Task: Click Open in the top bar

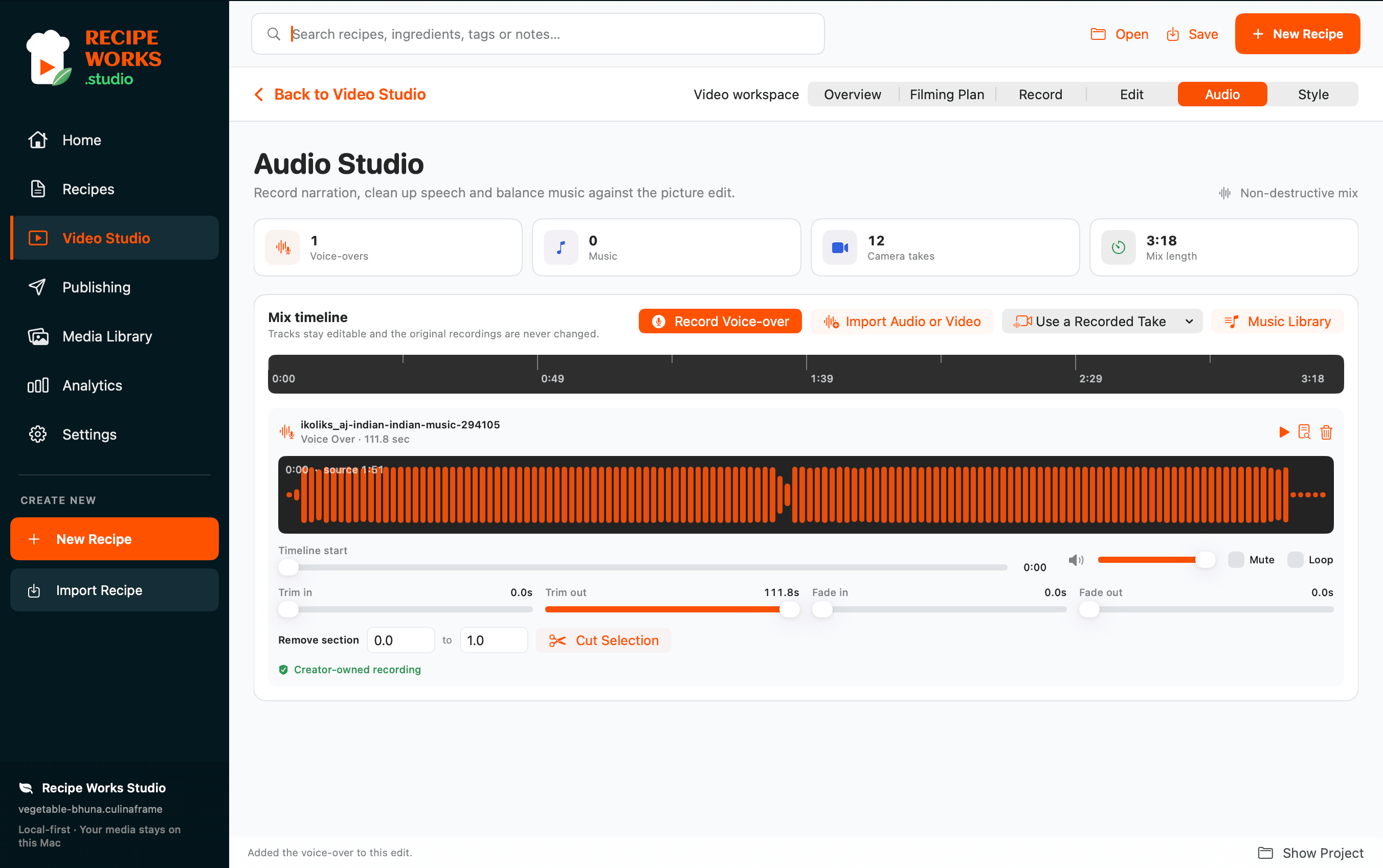Action: [x=1120, y=34]
